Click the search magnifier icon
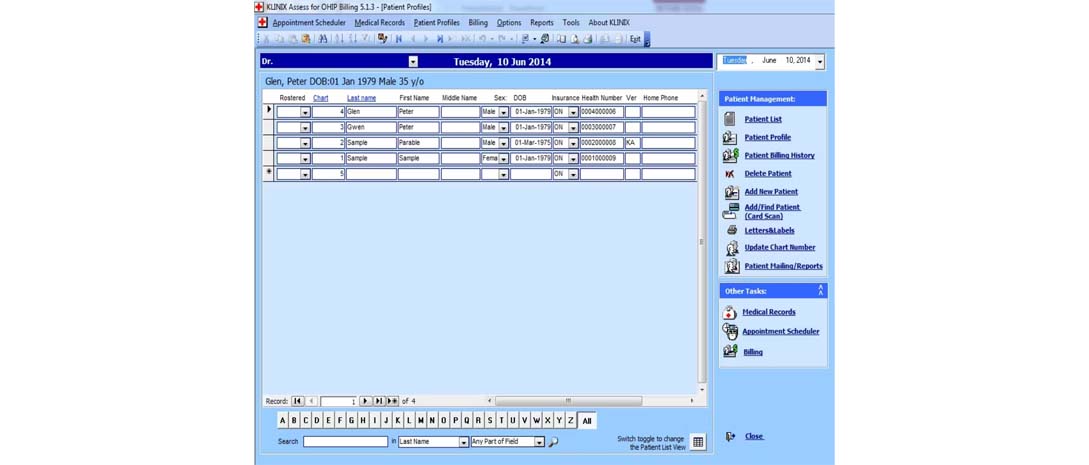Viewport: 1089px width, 465px height. [x=553, y=442]
